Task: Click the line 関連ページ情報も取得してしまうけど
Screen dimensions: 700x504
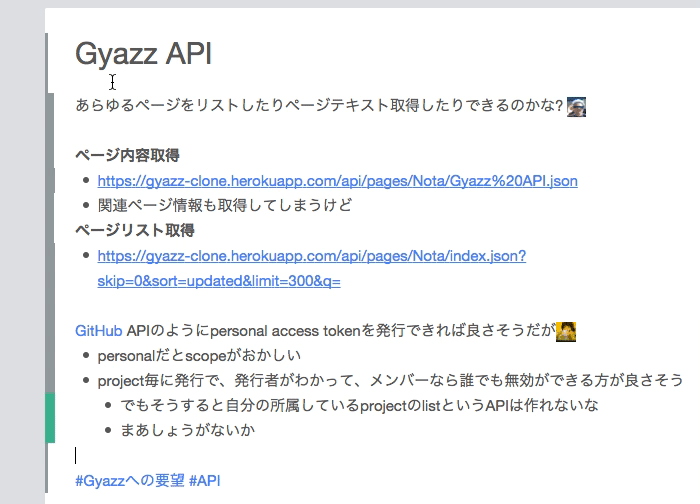Action: pos(225,205)
